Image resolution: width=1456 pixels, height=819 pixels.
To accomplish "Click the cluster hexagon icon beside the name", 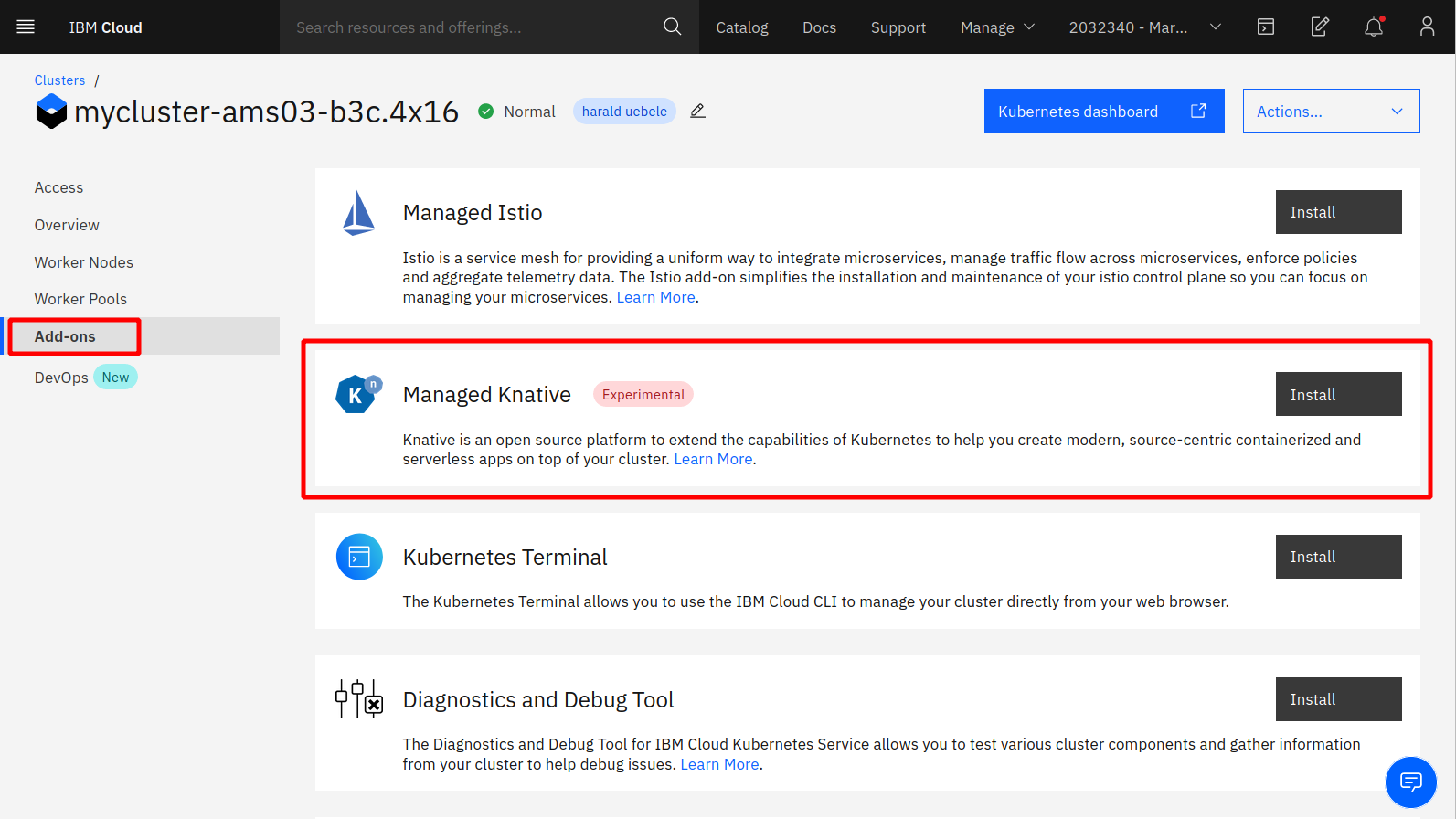I will pyautogui.click(x=51, y=112).
